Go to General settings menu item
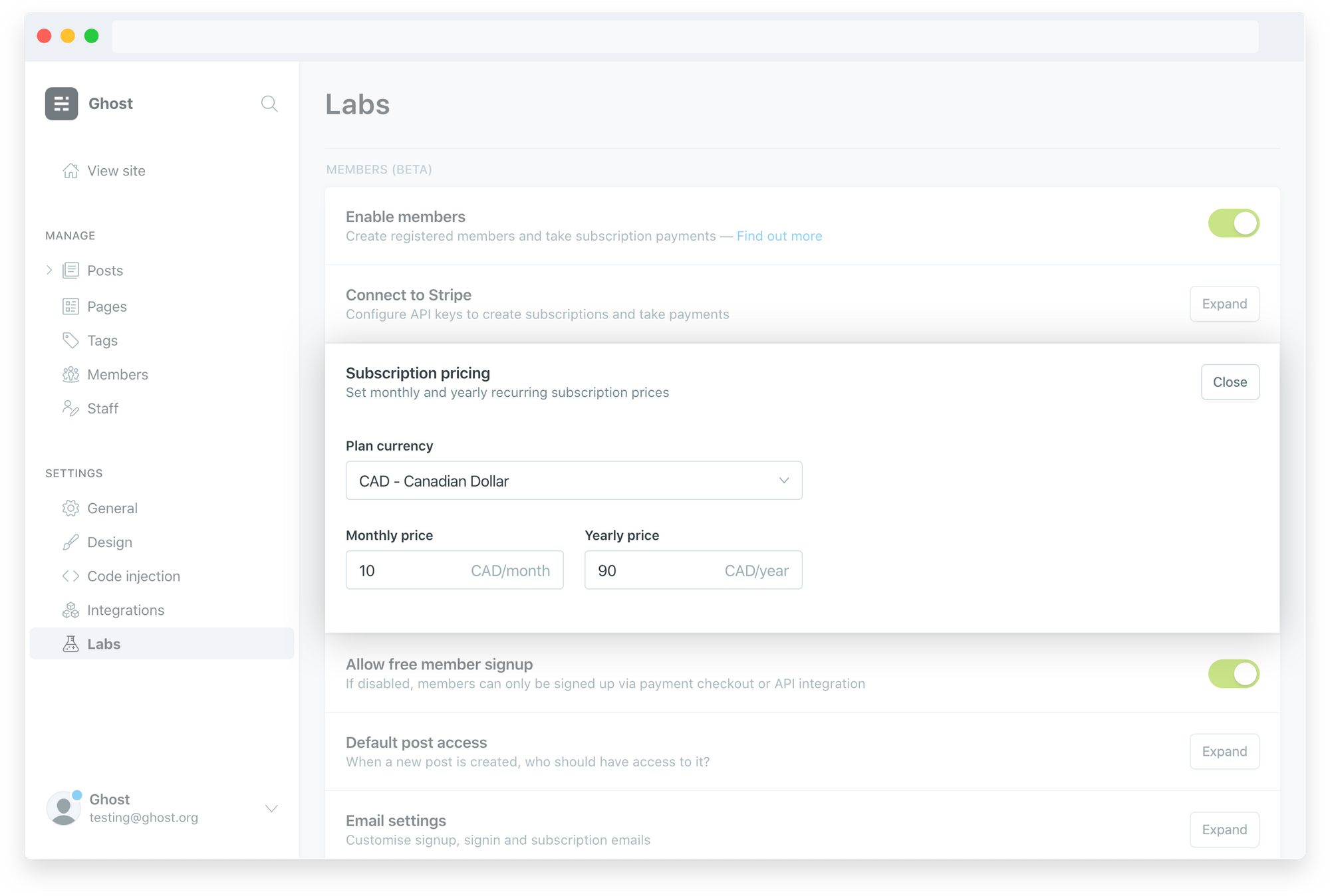This screenshot has height=896, width=1330. [112, 508]
